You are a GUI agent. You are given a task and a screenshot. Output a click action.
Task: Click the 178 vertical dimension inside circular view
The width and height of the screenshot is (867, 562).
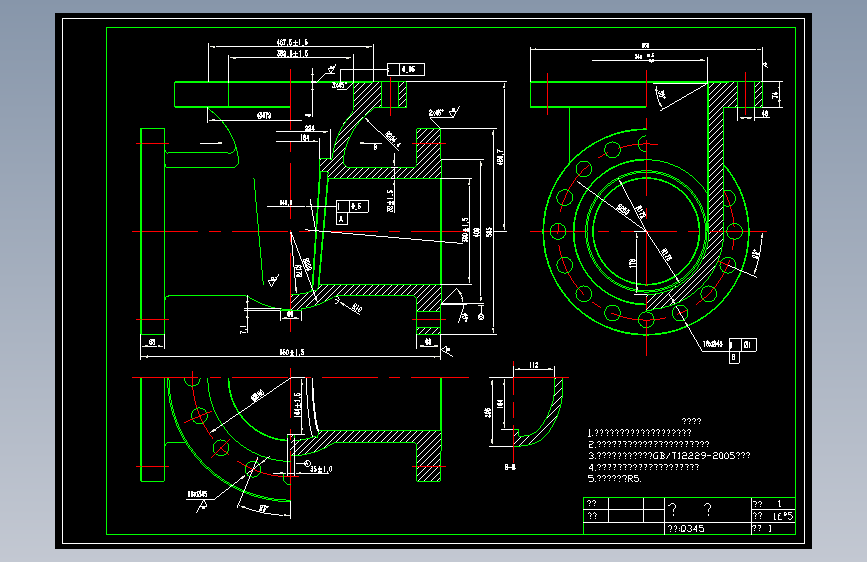tap(633, 263)
